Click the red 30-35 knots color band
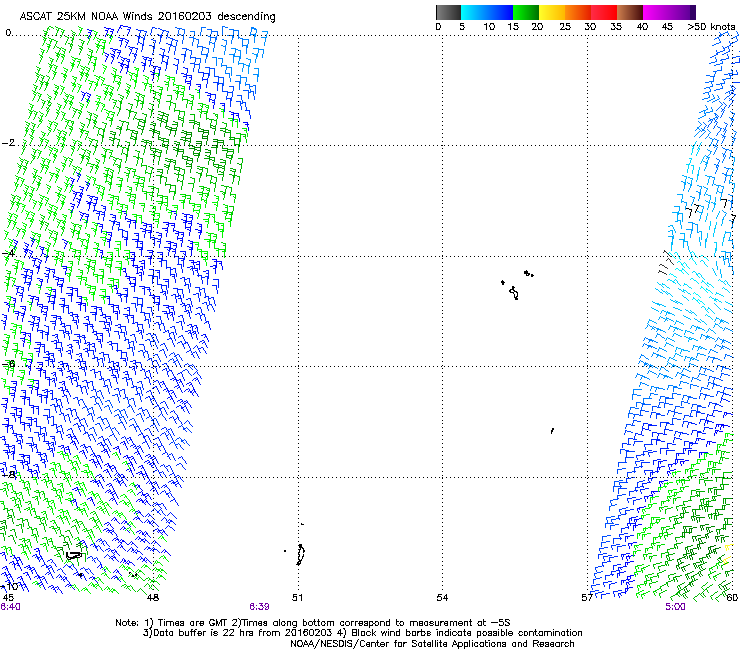 click(x=604, y=12)
